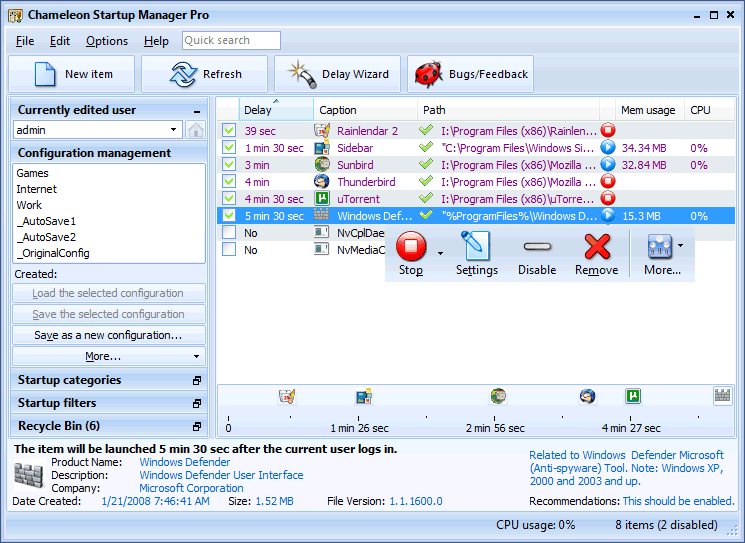Click the uTorrent marker on the timeline
Image resolution: width=745 pixels, height=543 pixels.
(633, 396)
